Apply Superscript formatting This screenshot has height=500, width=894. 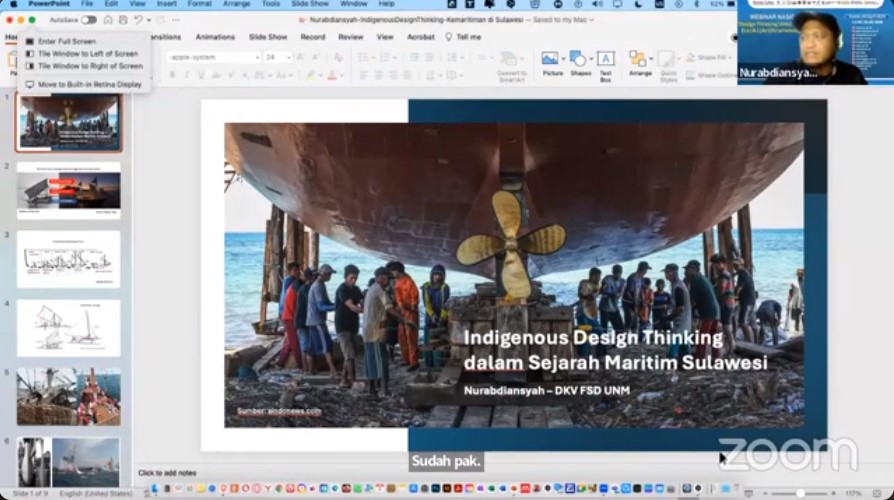pyautogui.click(x=231, y=75)
